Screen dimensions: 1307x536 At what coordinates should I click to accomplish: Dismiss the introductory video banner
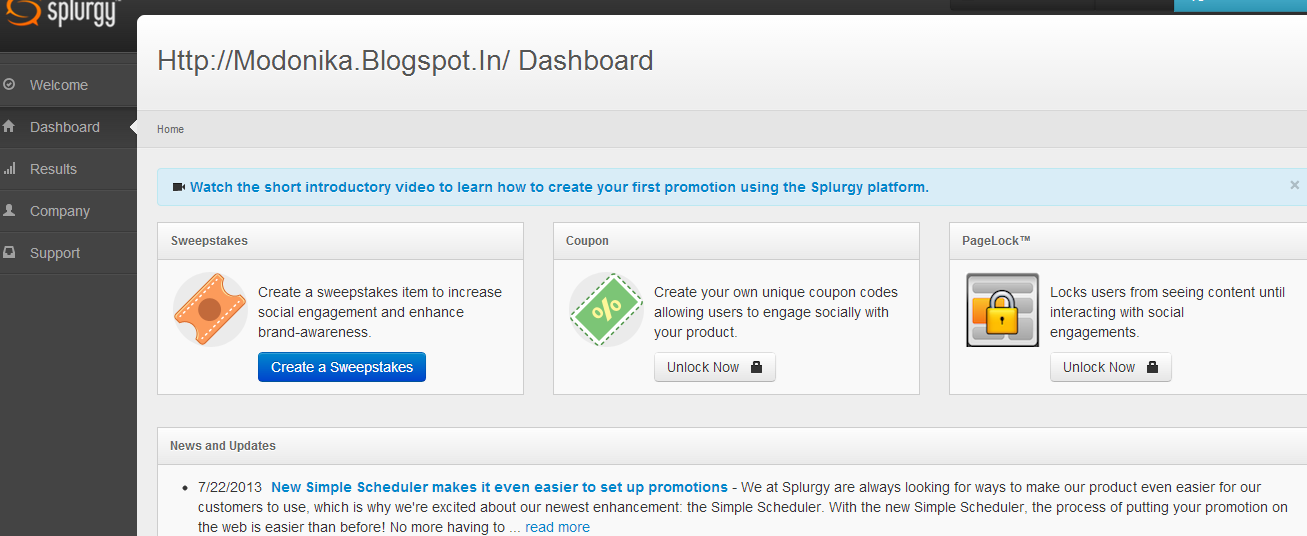point(1294,185)
